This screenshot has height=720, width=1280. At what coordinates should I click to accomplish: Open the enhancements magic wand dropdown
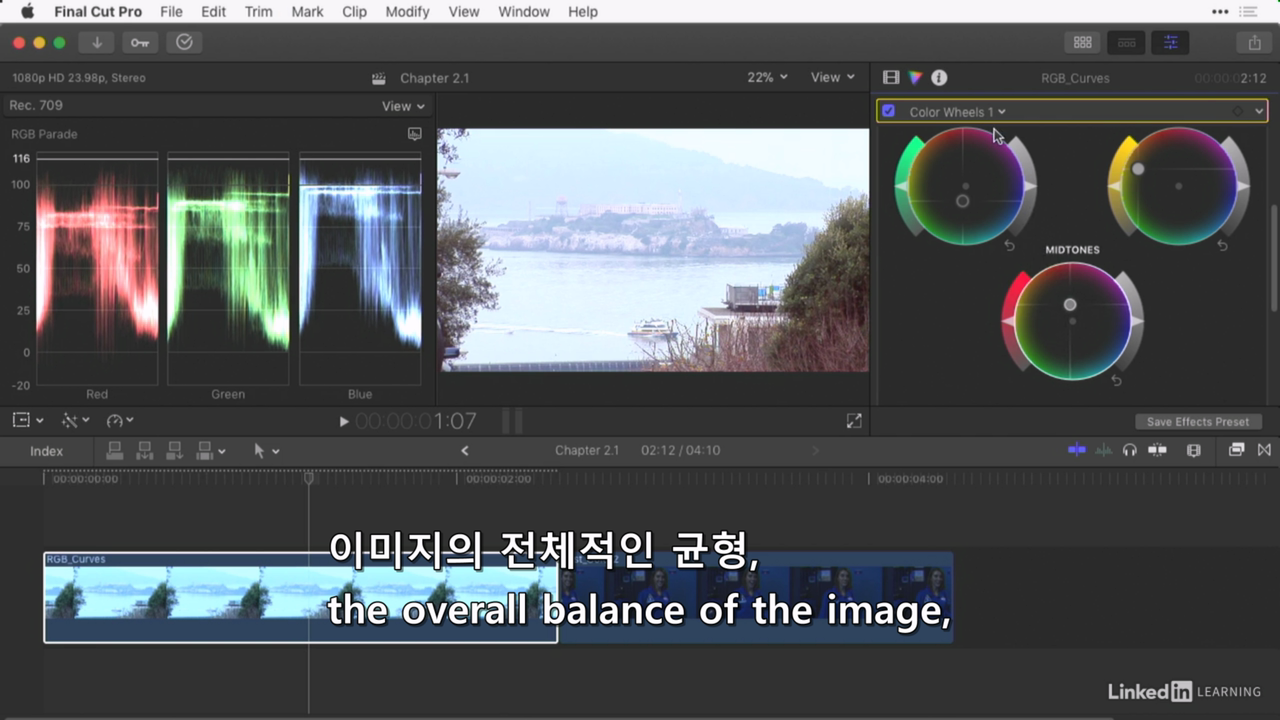(x=76, y=421)
